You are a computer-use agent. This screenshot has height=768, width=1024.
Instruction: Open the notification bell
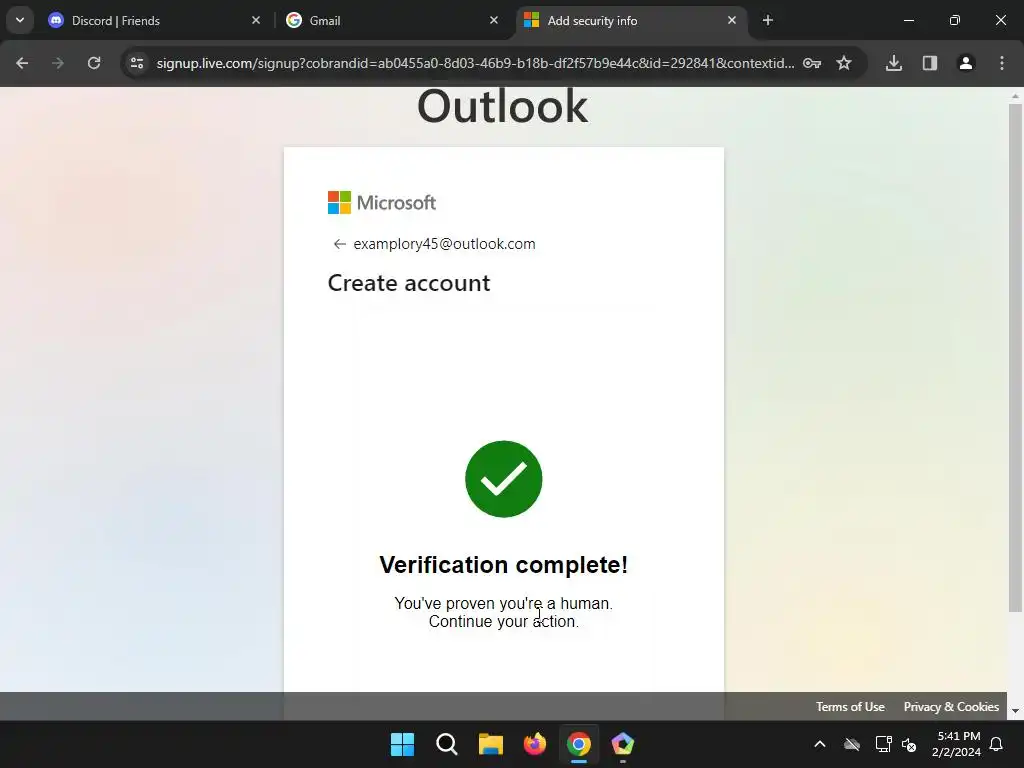997,744
